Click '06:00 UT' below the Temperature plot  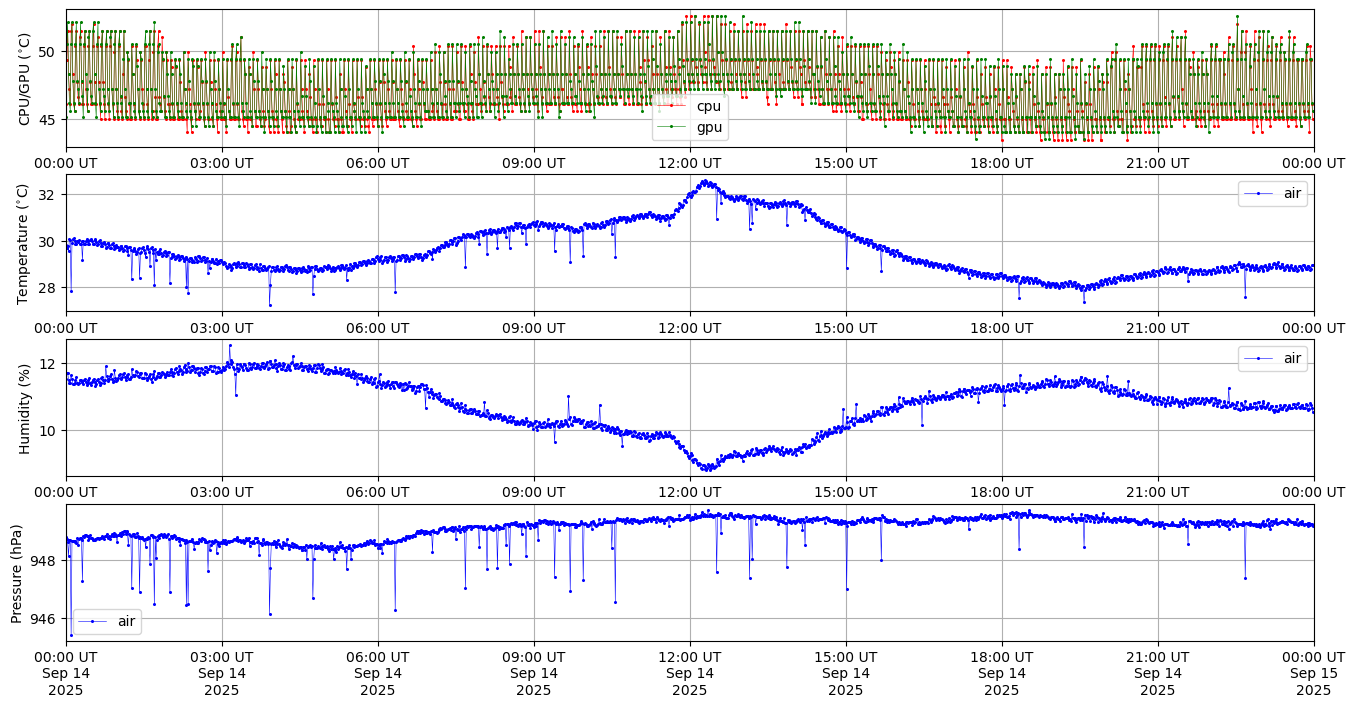click(x=378, y=327)
